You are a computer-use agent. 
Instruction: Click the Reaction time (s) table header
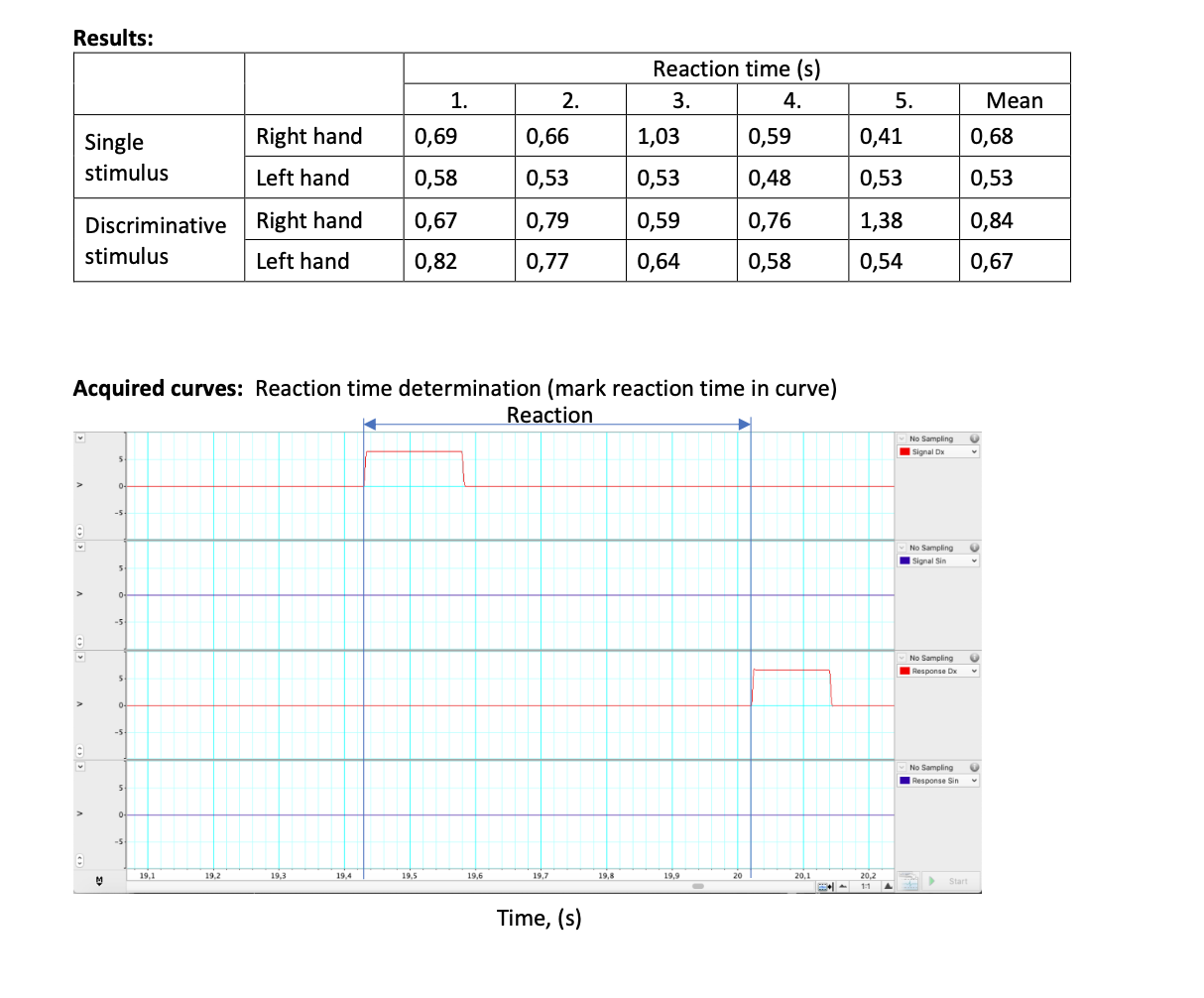click(x=737, y=68)
